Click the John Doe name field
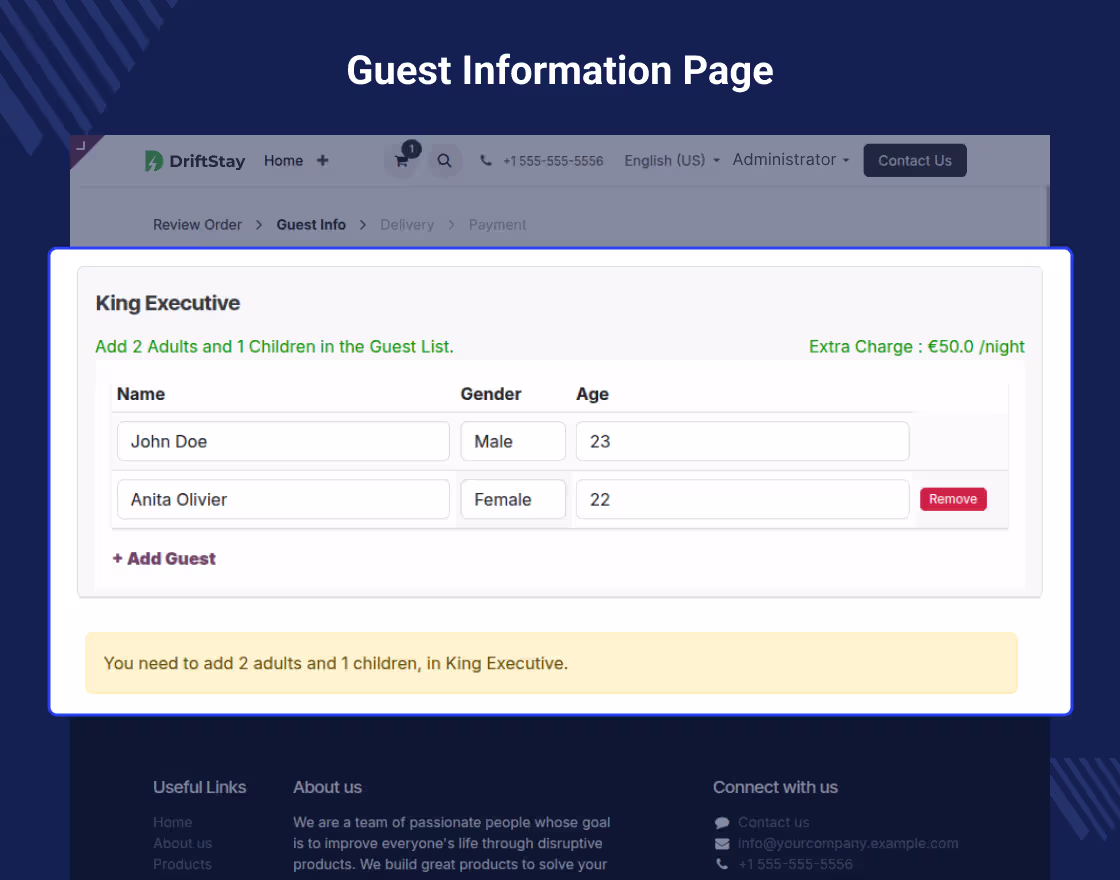The width and height of the screenshot is (1120, 880). pyautogui.click(x=284, y=441)
